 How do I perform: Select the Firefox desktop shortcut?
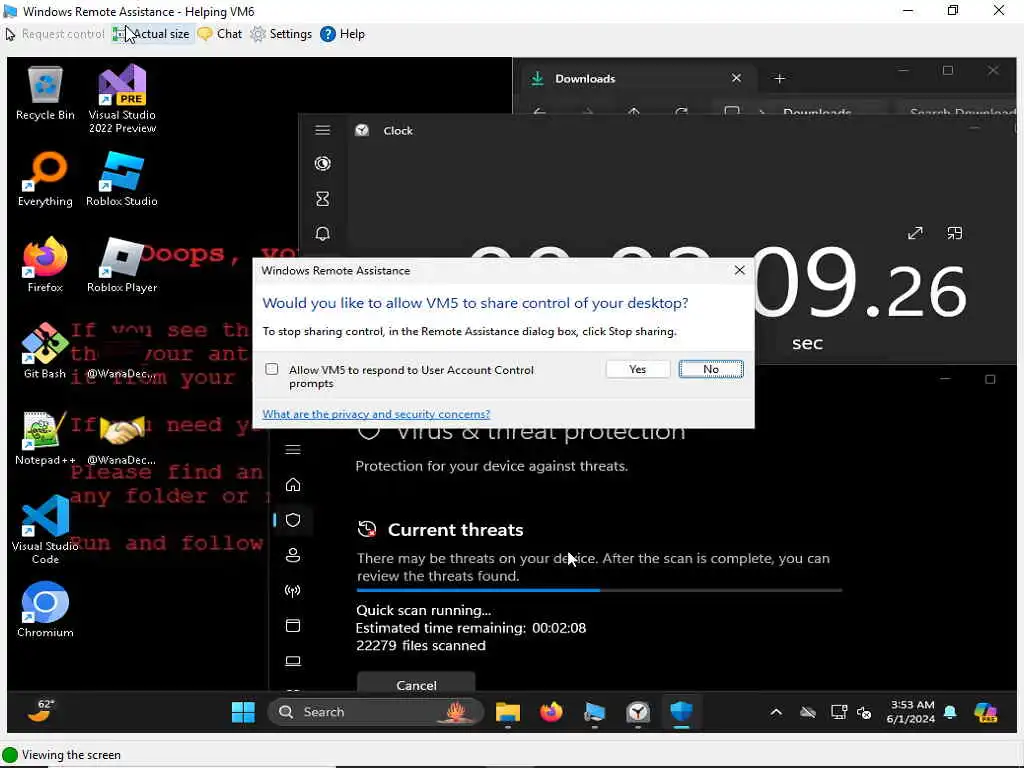pyautogui.click(x=45, y=265)
